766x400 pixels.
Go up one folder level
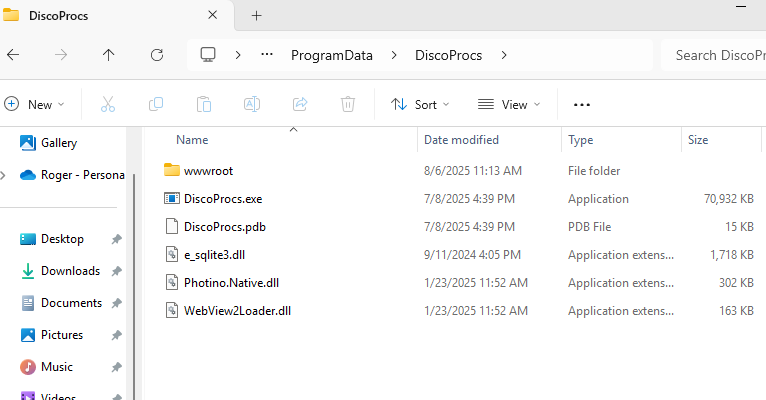click(109, 55)
